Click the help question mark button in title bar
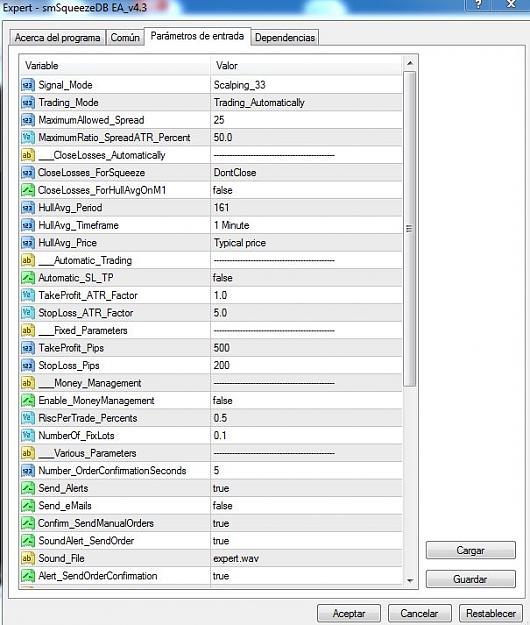The height and width of the screenshot is (625, 530). pyautogui.click(x=478, y=5)
